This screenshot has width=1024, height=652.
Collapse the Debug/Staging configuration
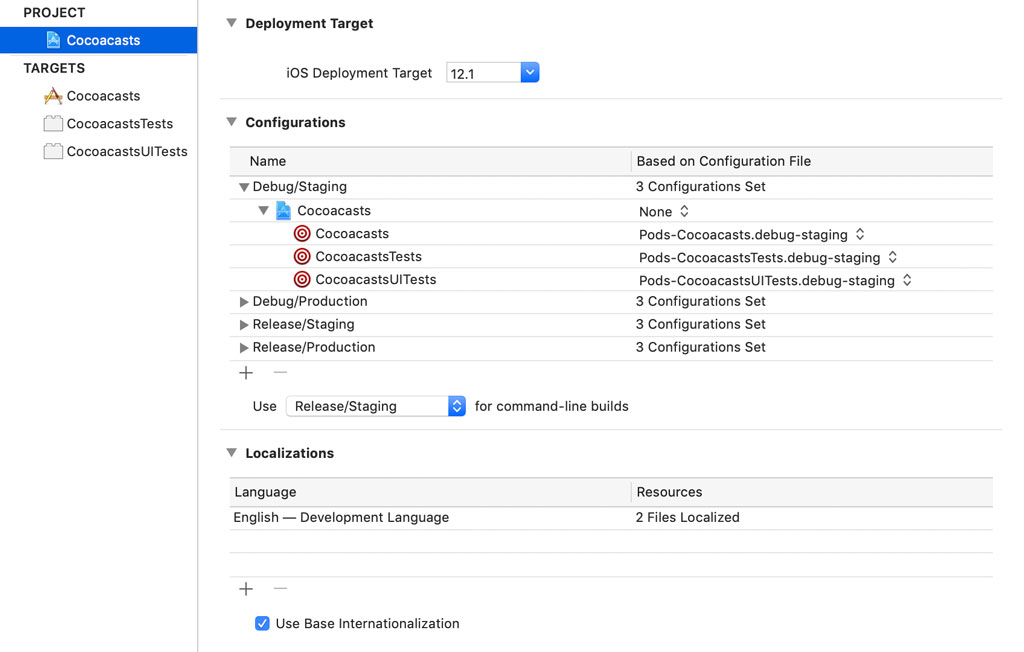tap(243, 186)
